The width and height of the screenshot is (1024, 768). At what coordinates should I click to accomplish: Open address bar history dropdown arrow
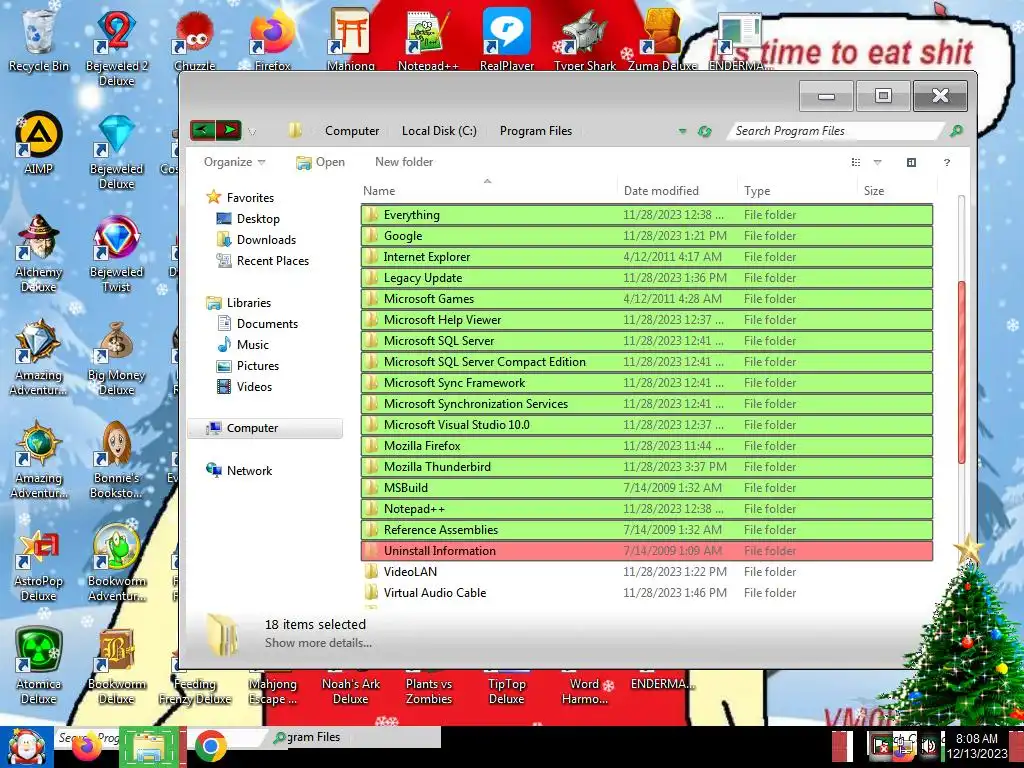pyautogui.click(x=682, y=131)
